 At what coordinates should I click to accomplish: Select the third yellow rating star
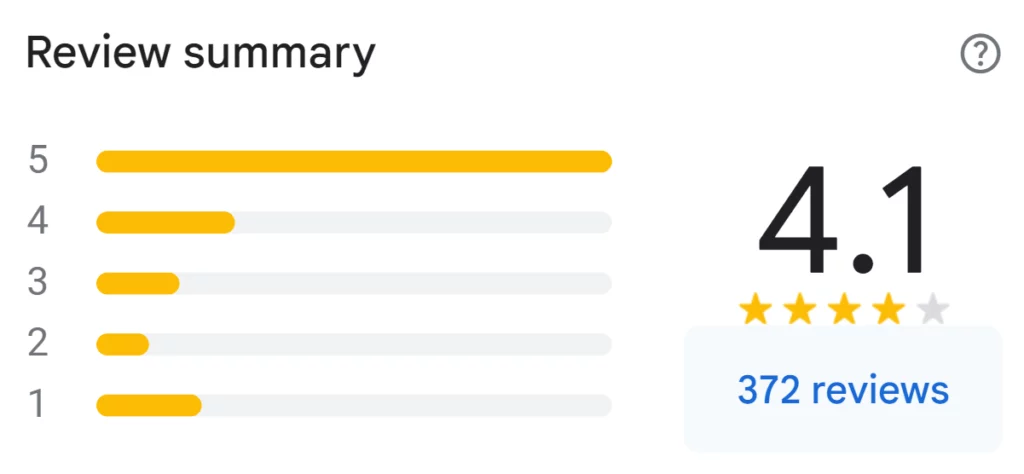[x=844, y=311]
